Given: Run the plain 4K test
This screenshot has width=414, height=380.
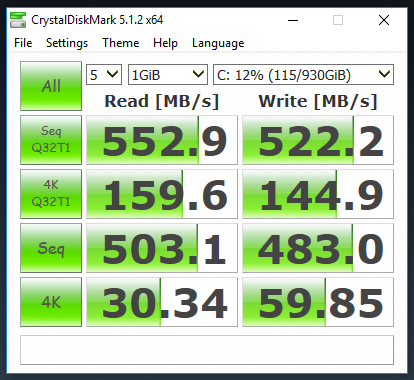Looking at the screenshot, I should (x=51, y=302).
